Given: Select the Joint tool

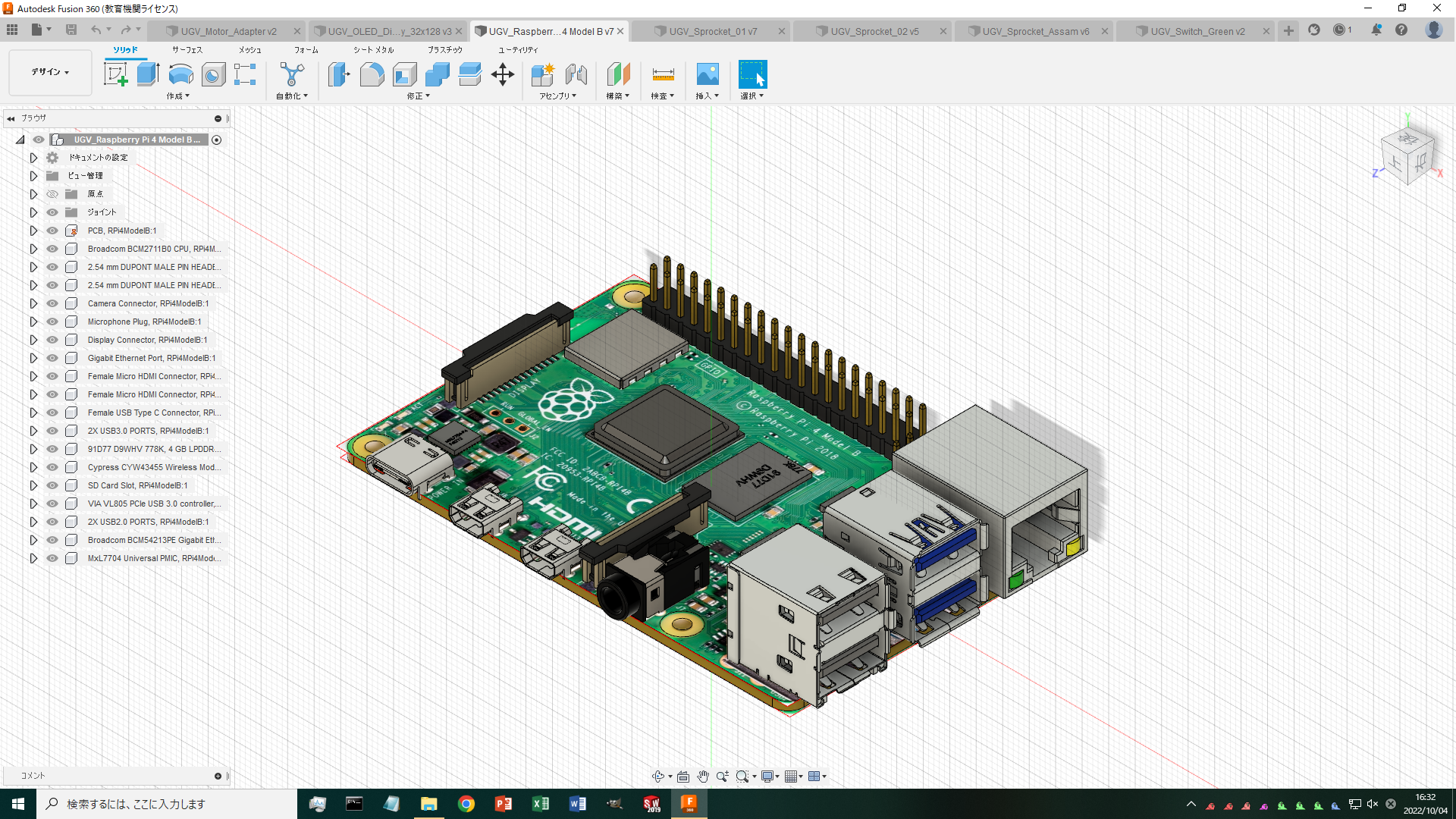Looking at the screenshot, I should [576, 74].
